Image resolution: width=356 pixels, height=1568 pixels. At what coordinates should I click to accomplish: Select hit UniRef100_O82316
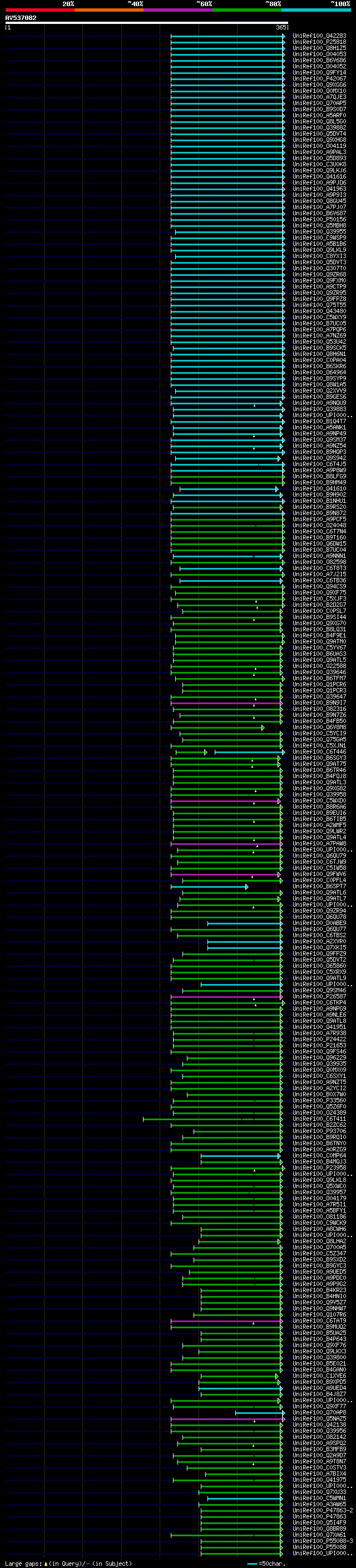(319, 709)
